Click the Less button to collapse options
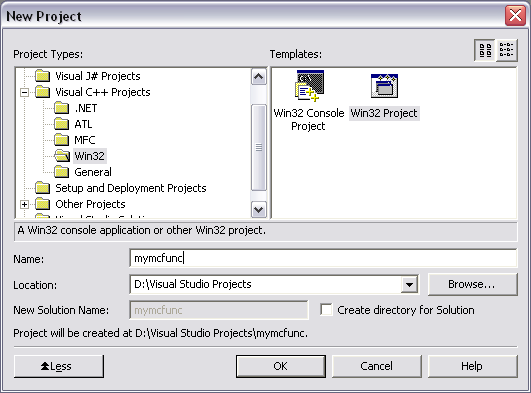Screen dimensions: 531x393 59,366
